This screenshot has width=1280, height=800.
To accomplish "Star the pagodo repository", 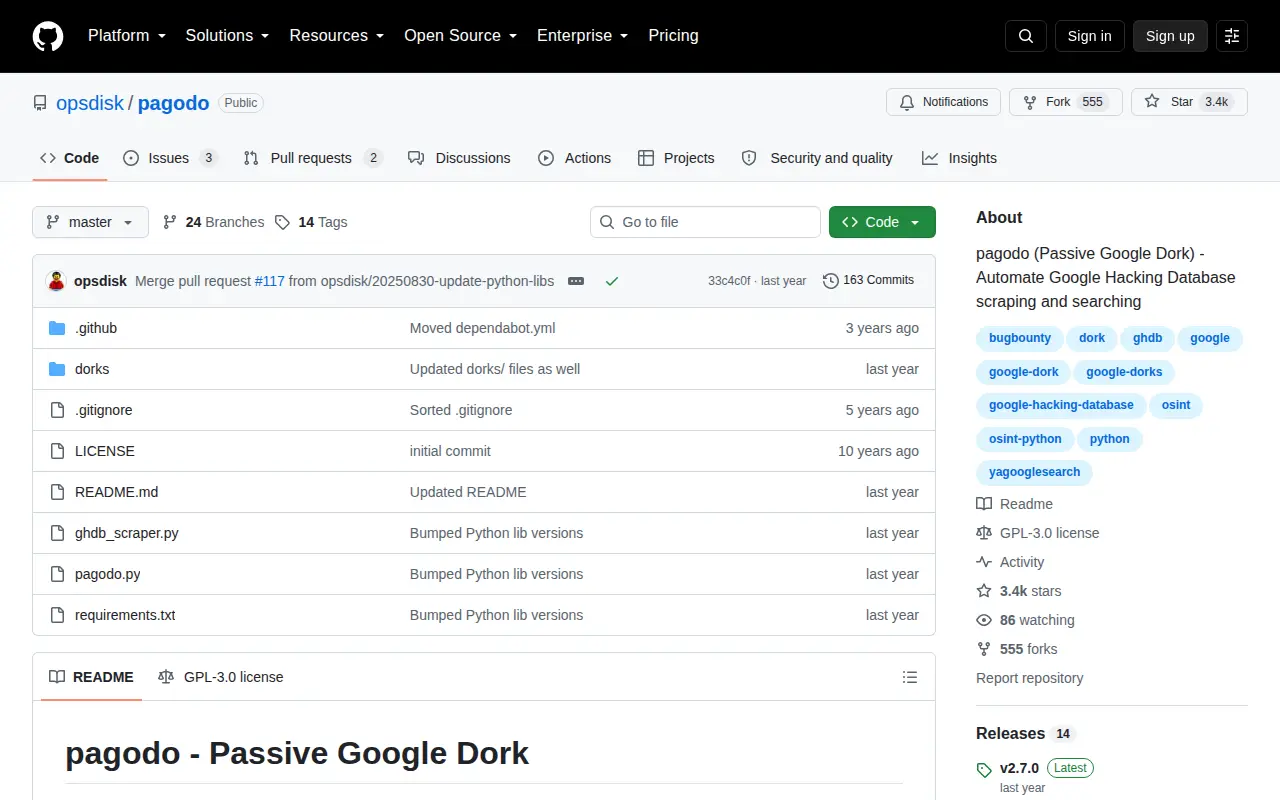I will [1189, 102].
